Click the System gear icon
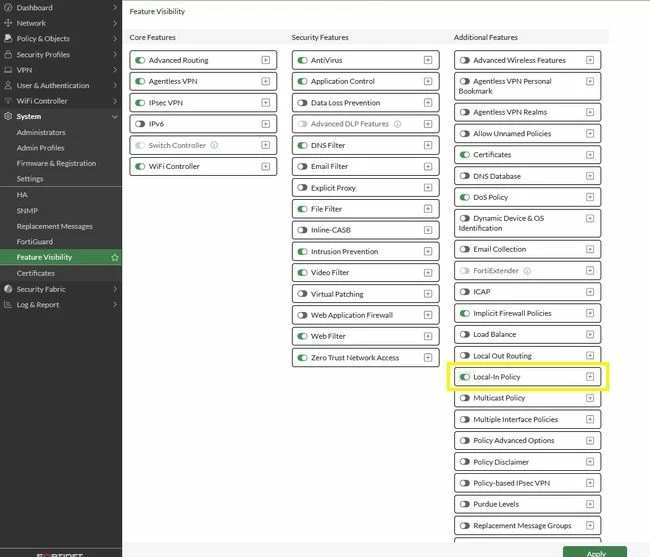The width and height of the screenshot is (650, 557). click(x=8, y=116)
